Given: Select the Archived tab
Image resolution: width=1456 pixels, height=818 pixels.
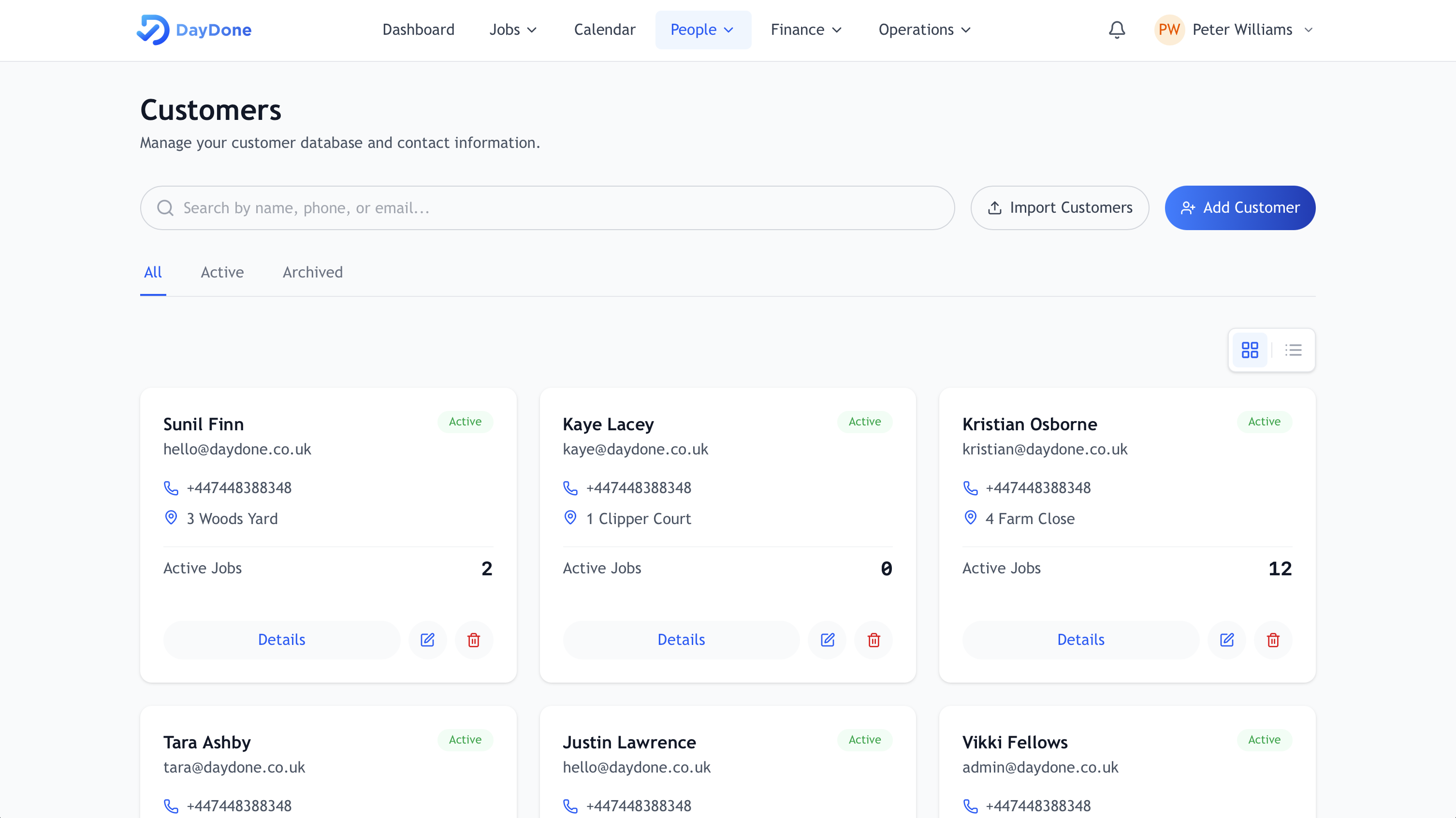Looking at the screenshot, I should pos(313,273).
